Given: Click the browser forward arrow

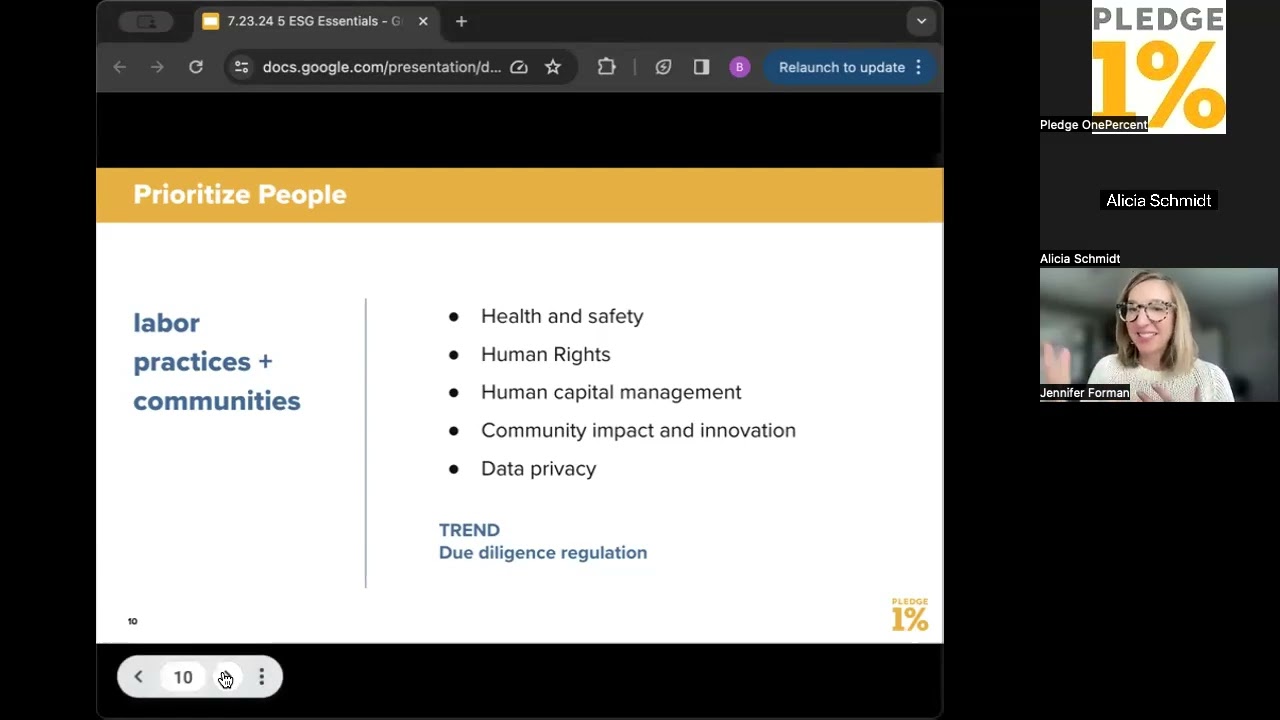Looking at the screenshot, I should (x=157, y=67).
